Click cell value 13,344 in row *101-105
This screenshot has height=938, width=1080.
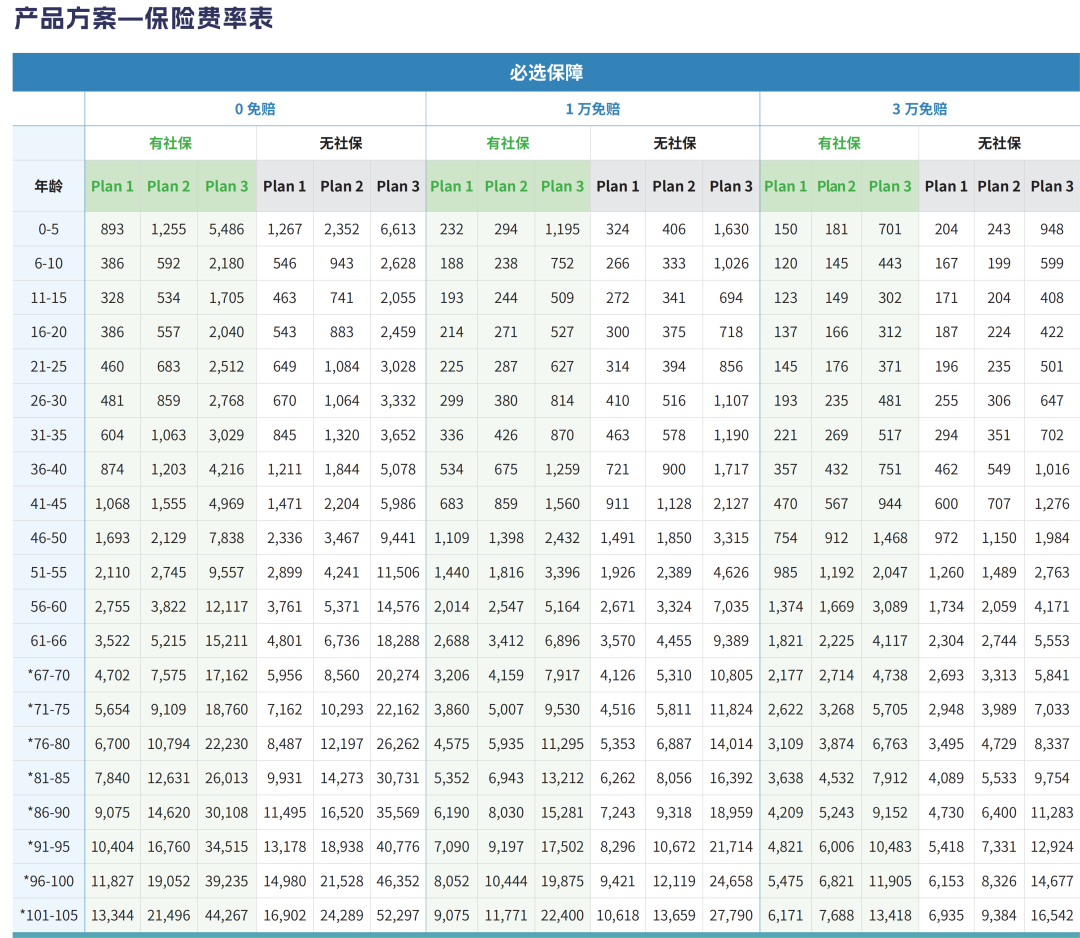(x=112, y=916)
